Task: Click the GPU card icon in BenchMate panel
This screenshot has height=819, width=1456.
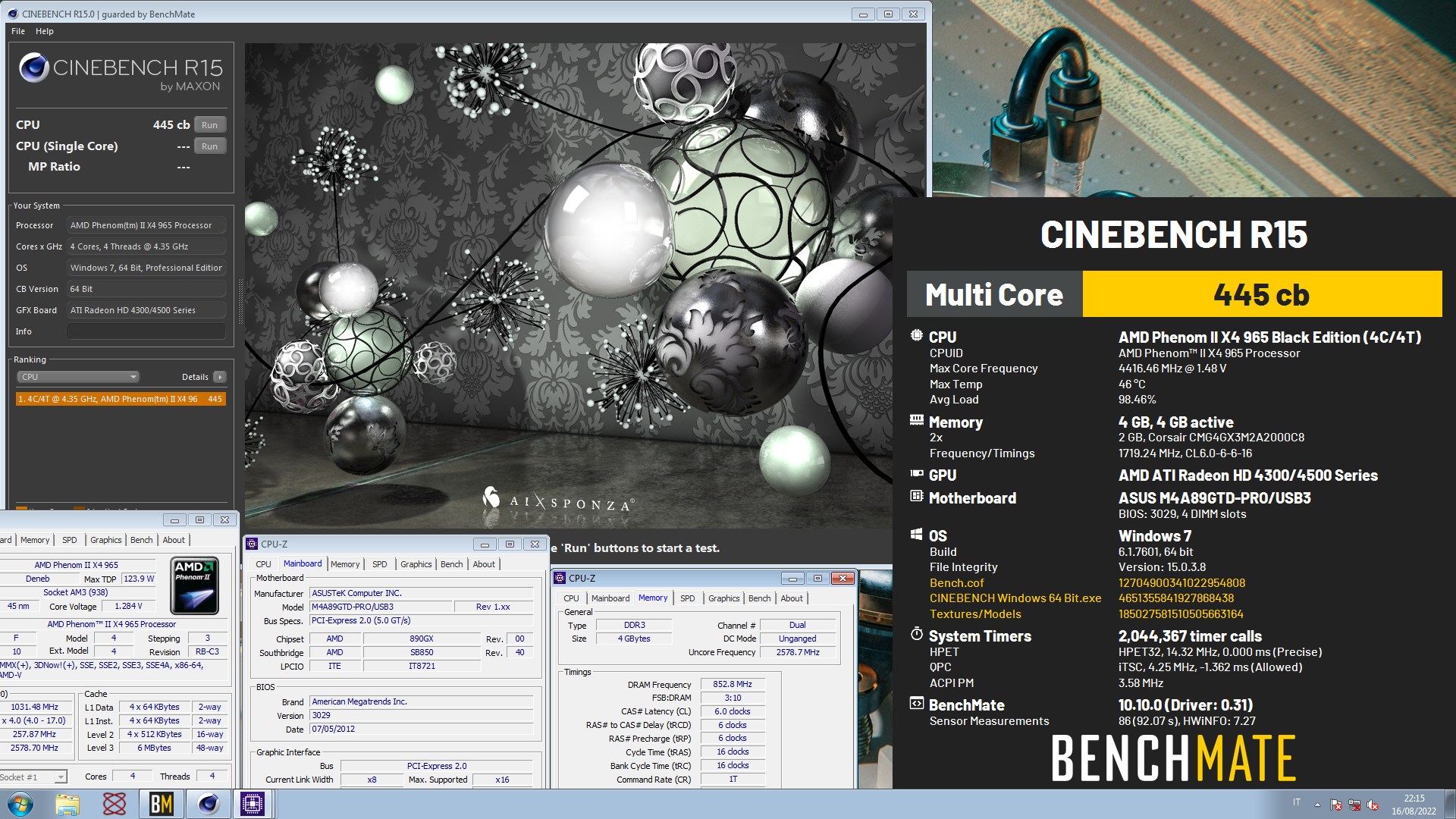Action: 916,474
